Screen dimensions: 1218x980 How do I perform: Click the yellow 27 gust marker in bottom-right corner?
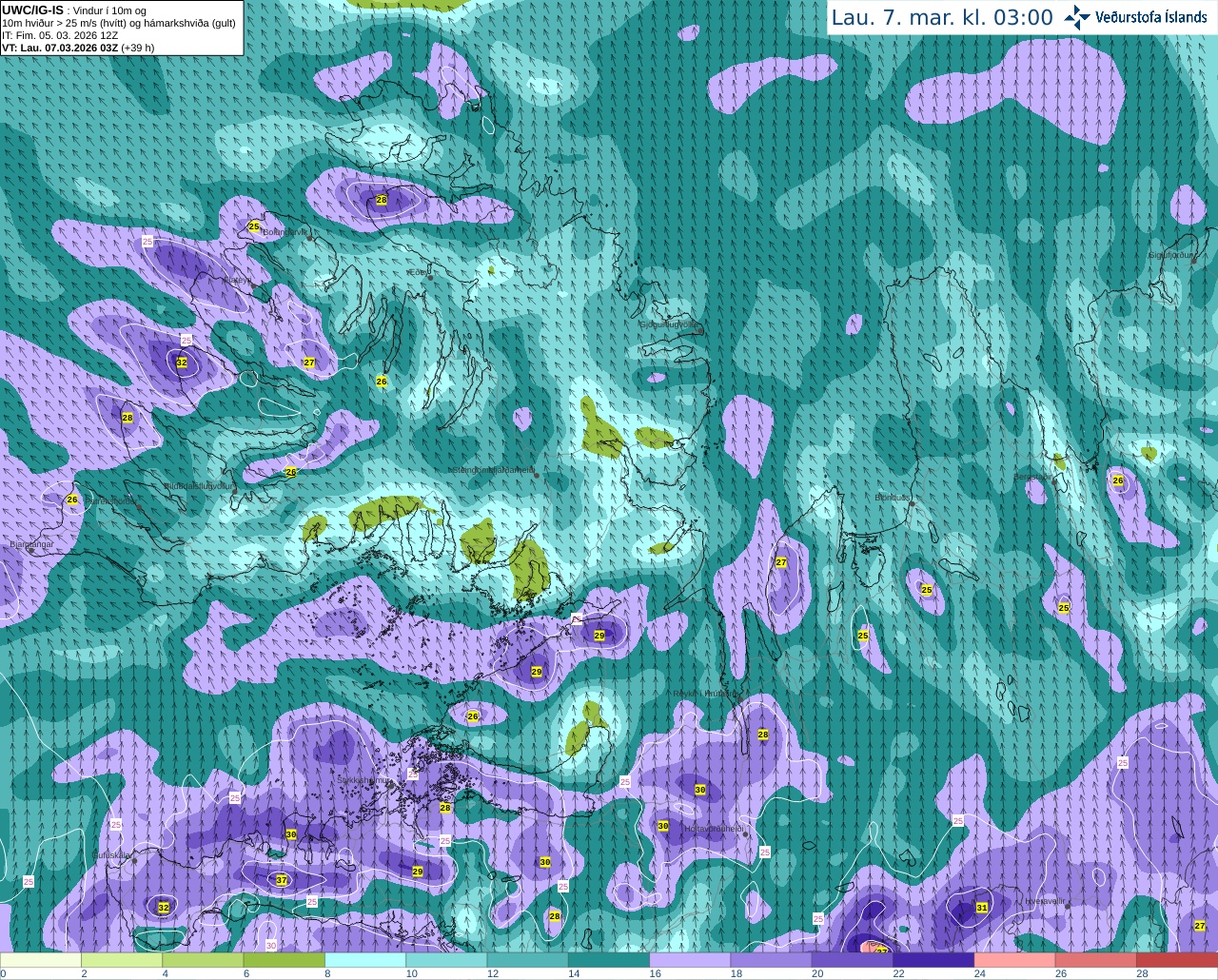click(x=1200, y=926)
